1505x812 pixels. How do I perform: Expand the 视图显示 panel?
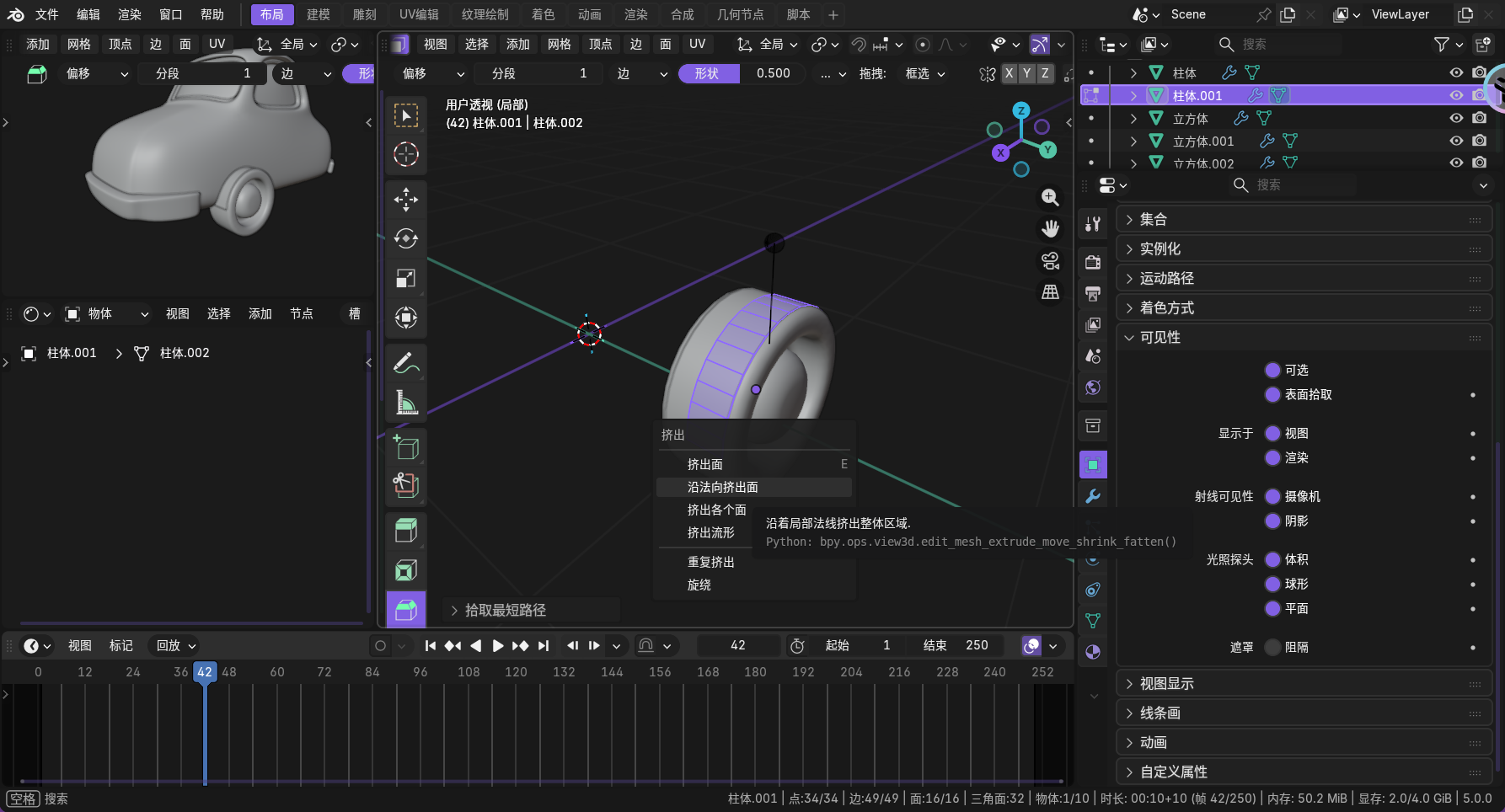coord(1166,683)
